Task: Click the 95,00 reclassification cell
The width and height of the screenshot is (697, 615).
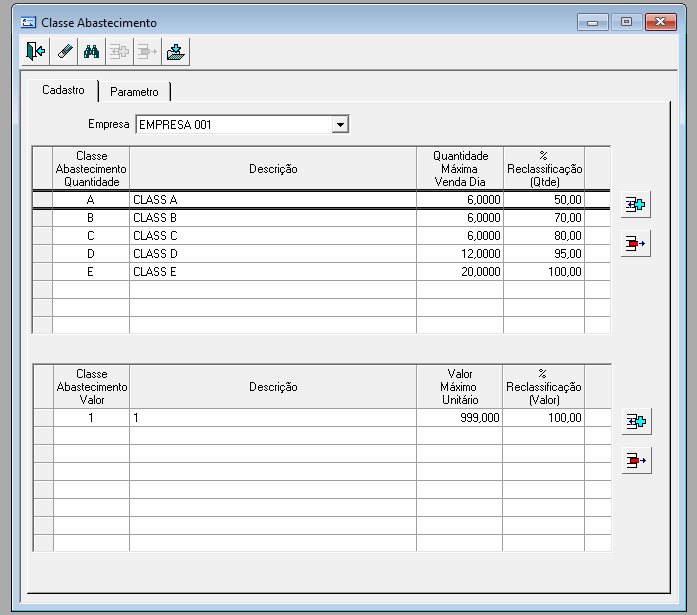Action: tap(544, 254)
